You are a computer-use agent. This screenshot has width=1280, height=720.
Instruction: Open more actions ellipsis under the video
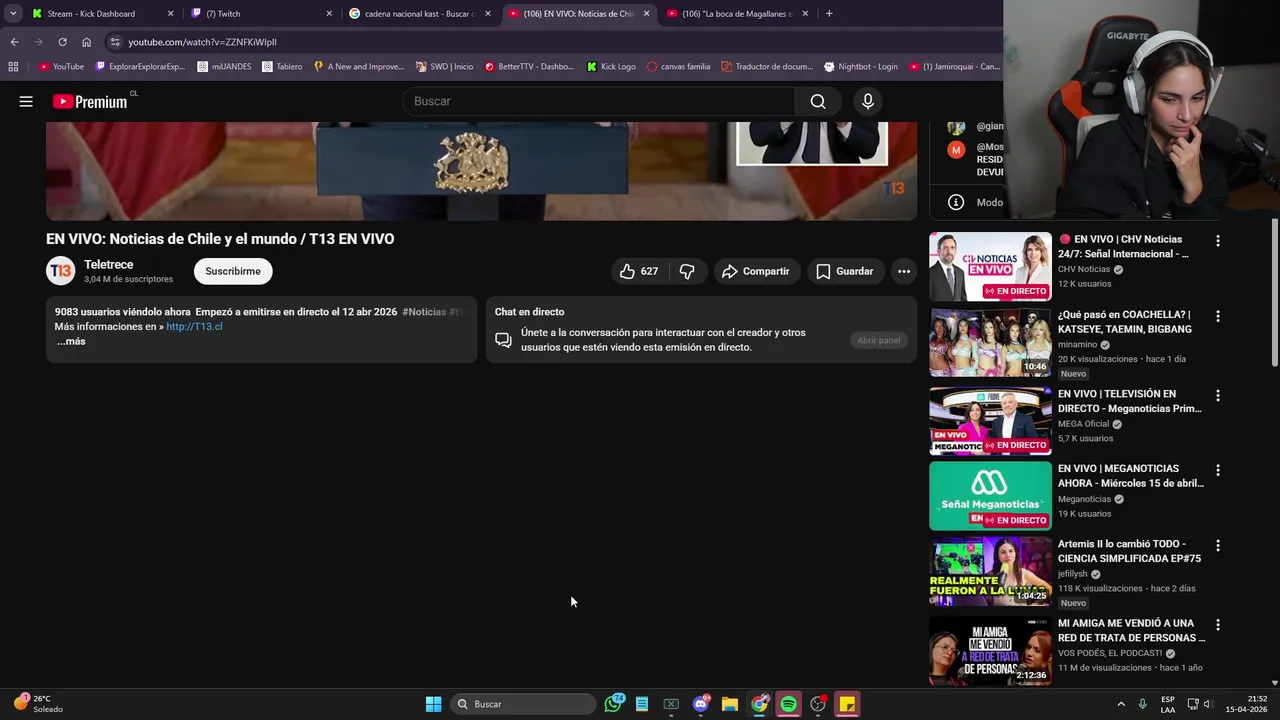(903, 271)
